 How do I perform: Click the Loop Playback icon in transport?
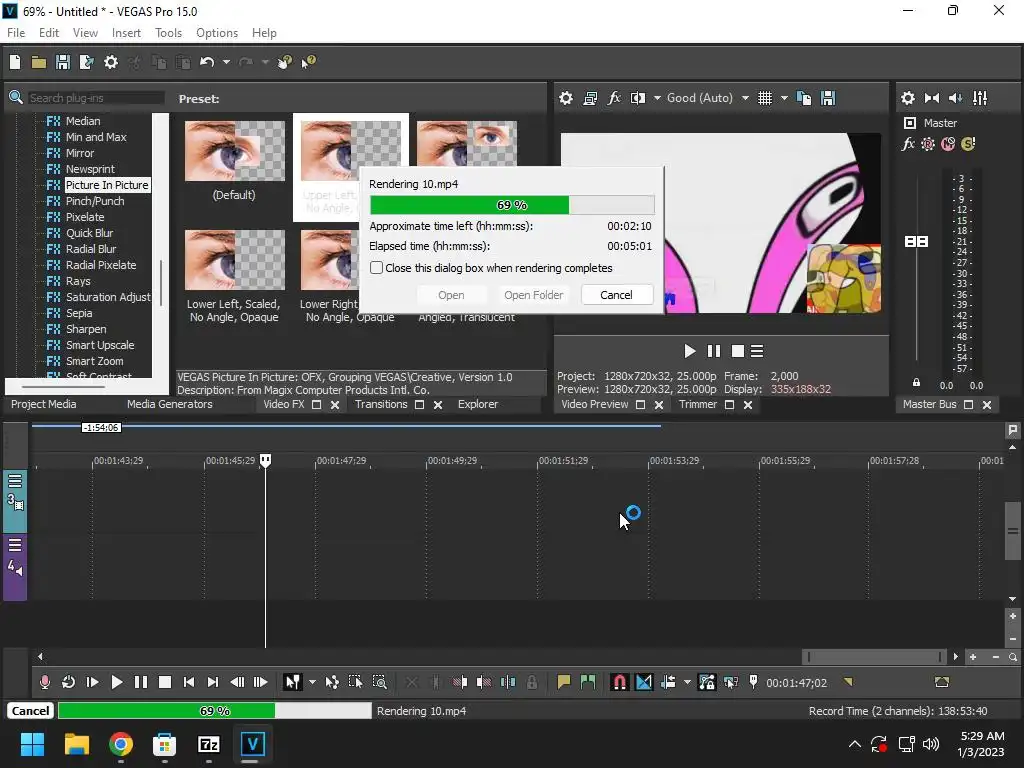click(x=68, y=682)
